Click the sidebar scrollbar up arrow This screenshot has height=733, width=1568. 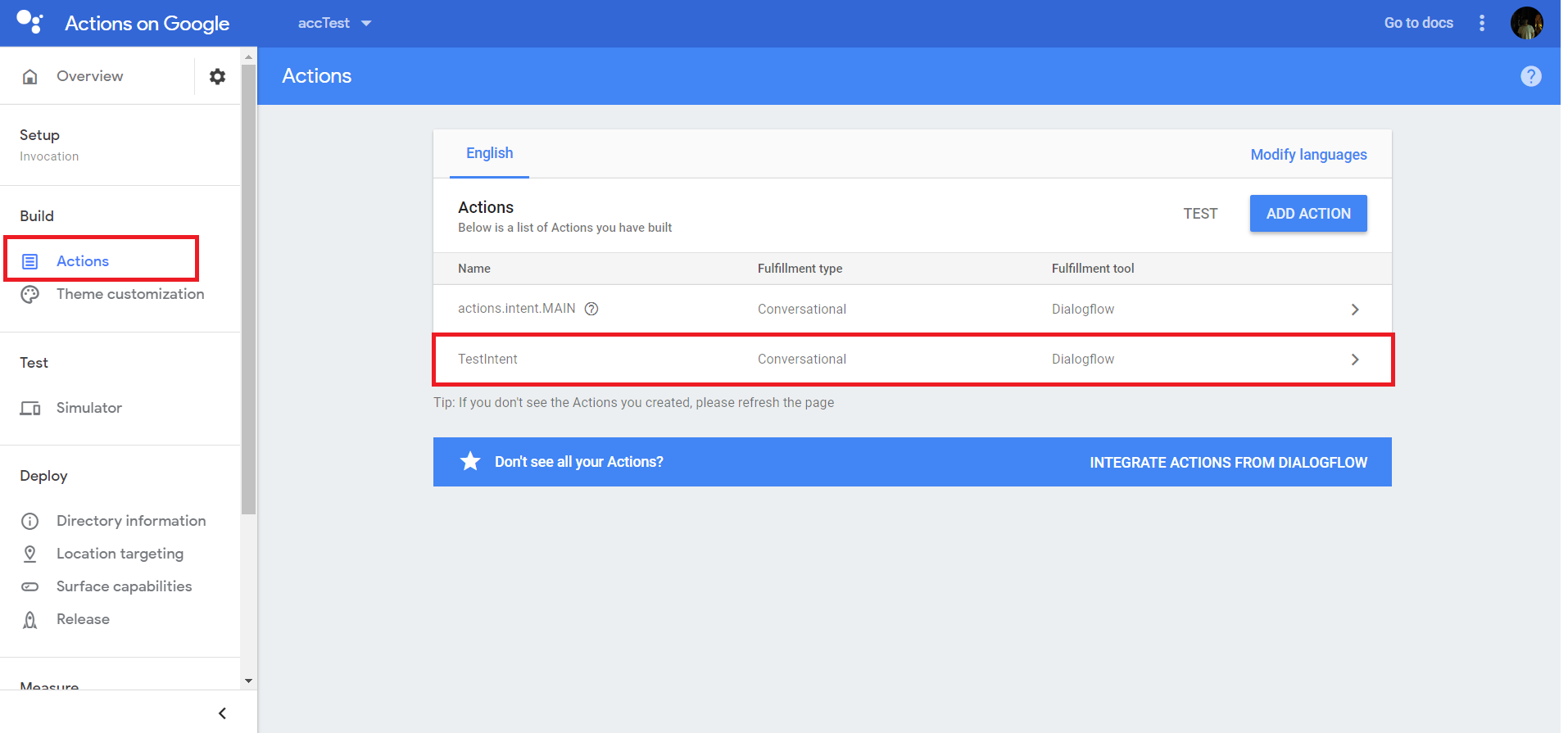[248, 57]
